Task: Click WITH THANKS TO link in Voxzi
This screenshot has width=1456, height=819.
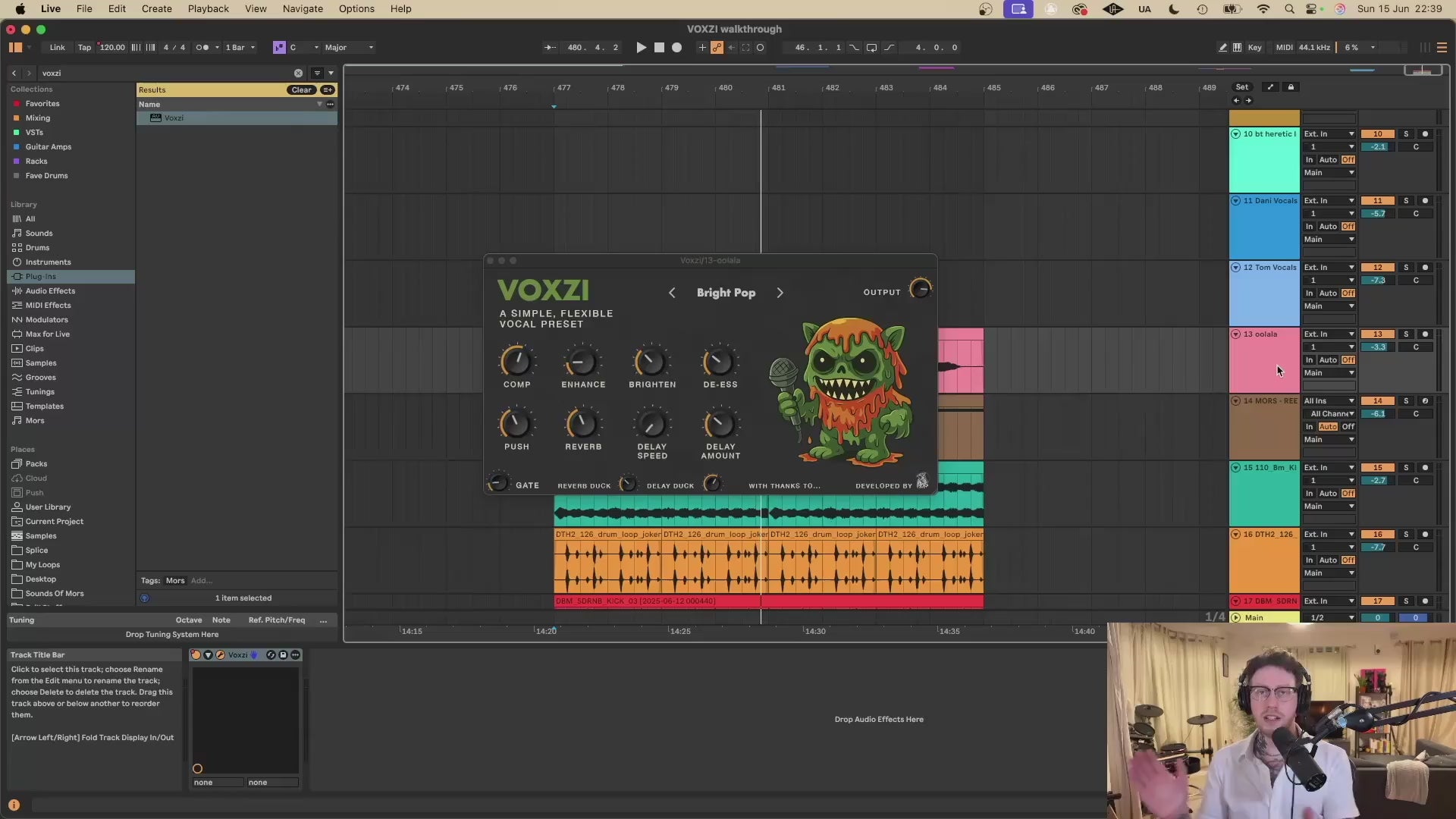Action: pyautogui.click(x=784, y=486)
